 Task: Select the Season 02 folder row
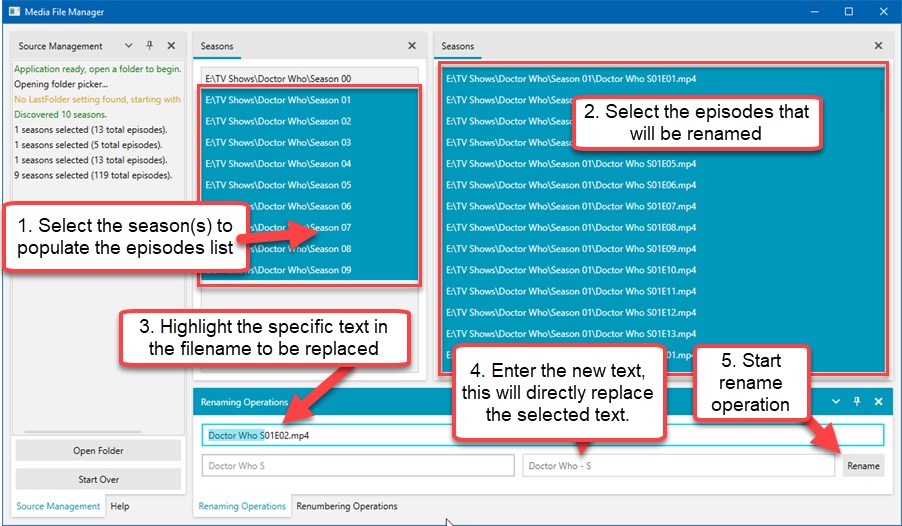309,121
